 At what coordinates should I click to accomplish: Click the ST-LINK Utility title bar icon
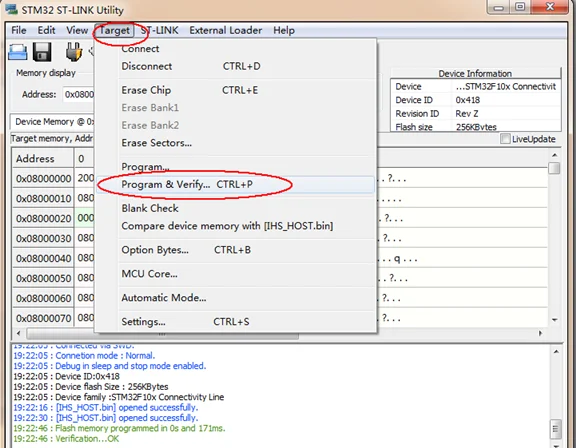(x=11, y=10)
